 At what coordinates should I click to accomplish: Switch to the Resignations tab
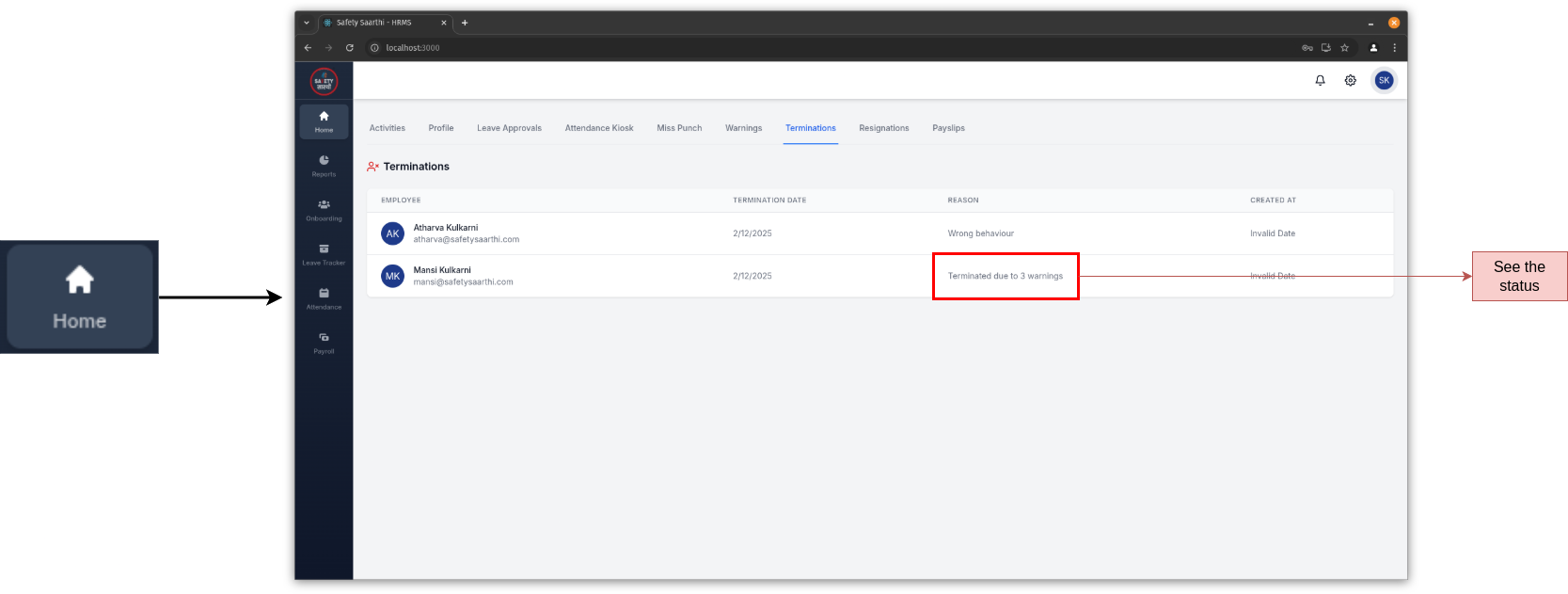pyautogui.click(x=883, y=128)
